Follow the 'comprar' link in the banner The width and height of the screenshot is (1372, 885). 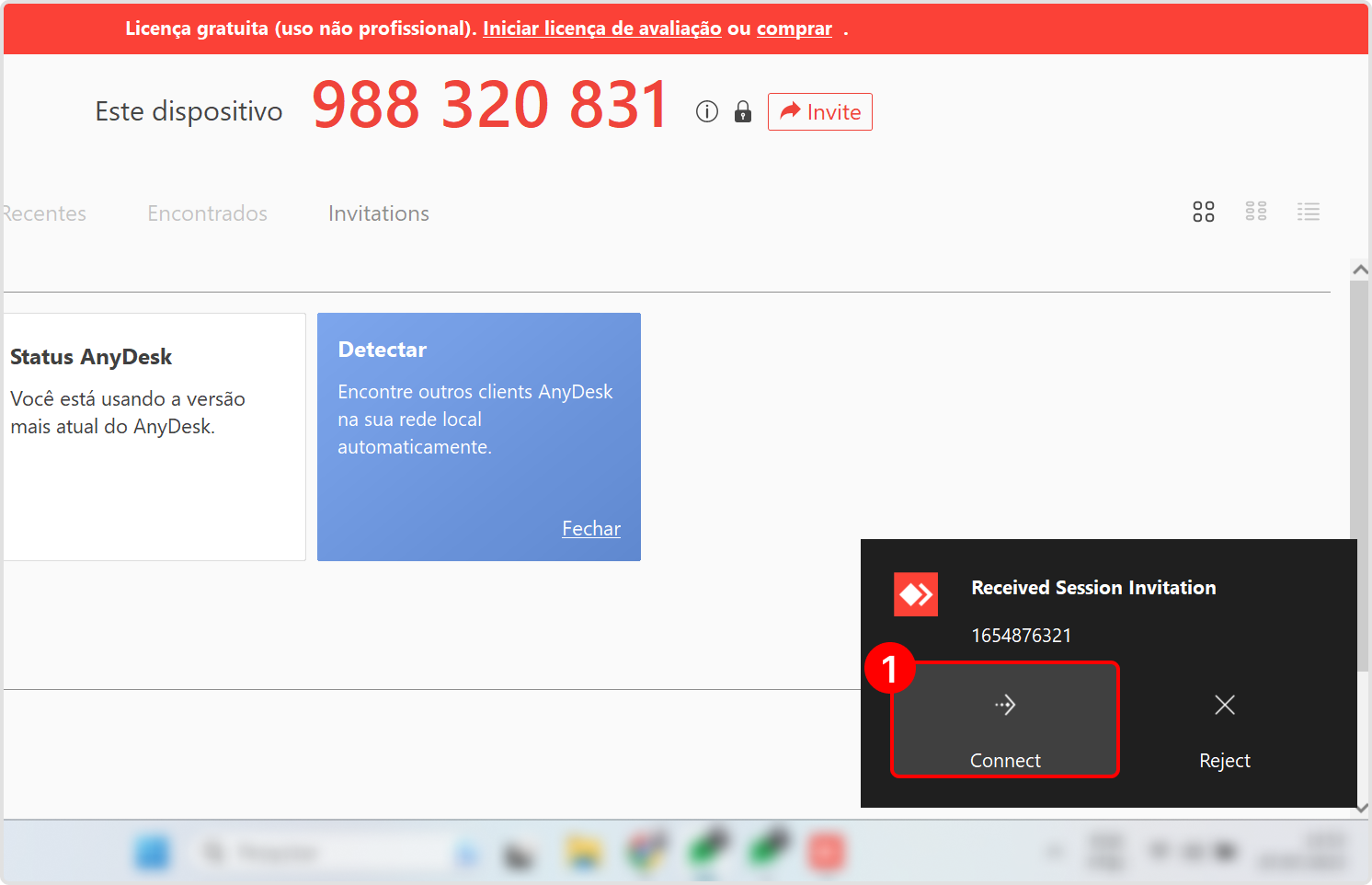coord(794,29)
